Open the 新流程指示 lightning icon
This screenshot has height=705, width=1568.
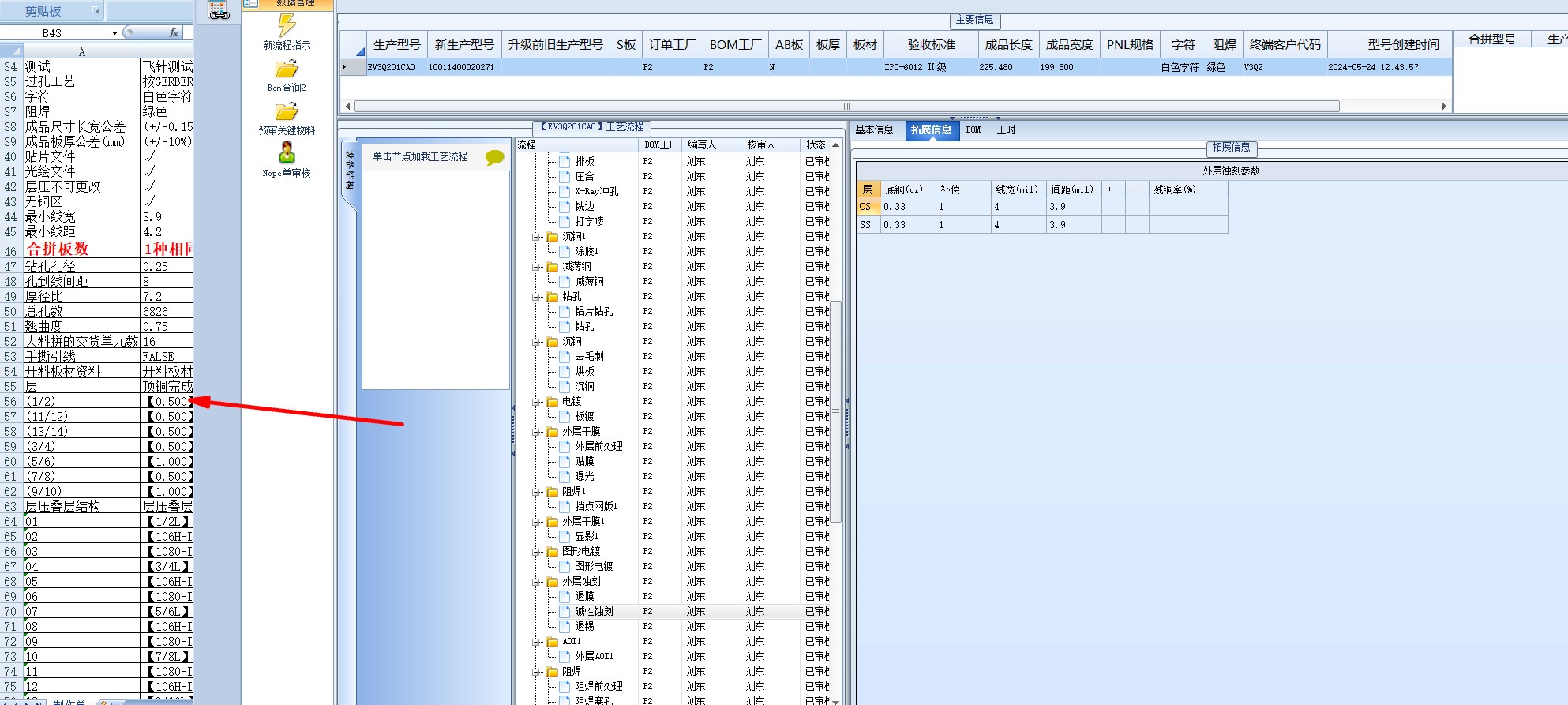pos(287,25)
